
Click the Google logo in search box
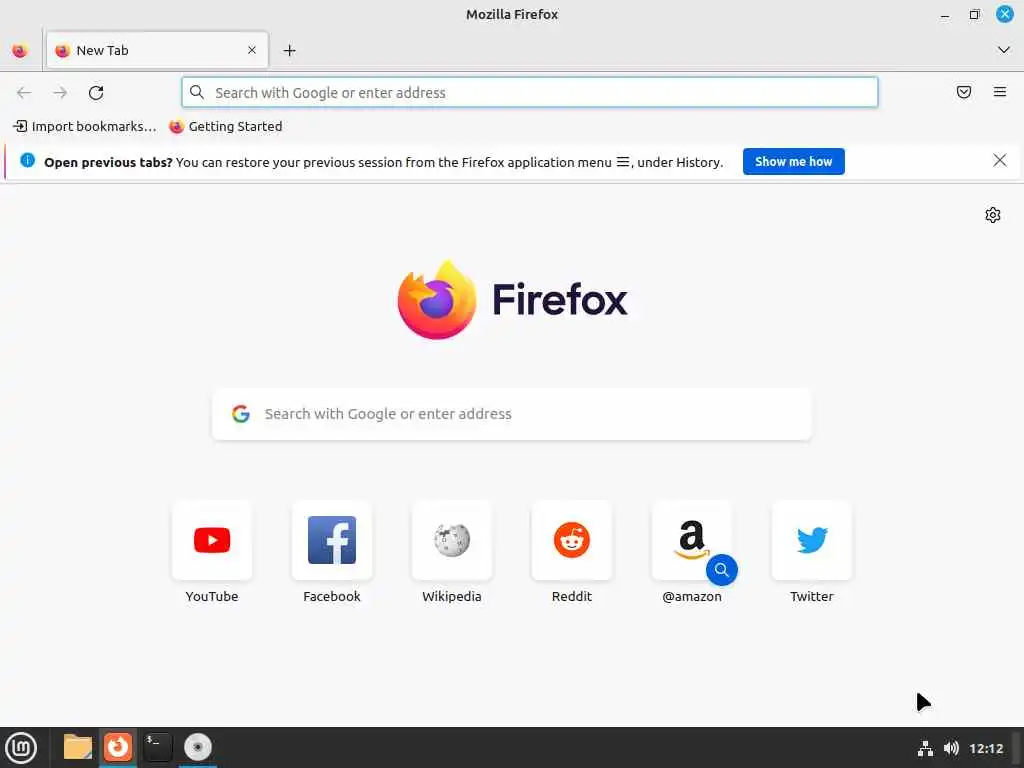(x=241, y=413)
